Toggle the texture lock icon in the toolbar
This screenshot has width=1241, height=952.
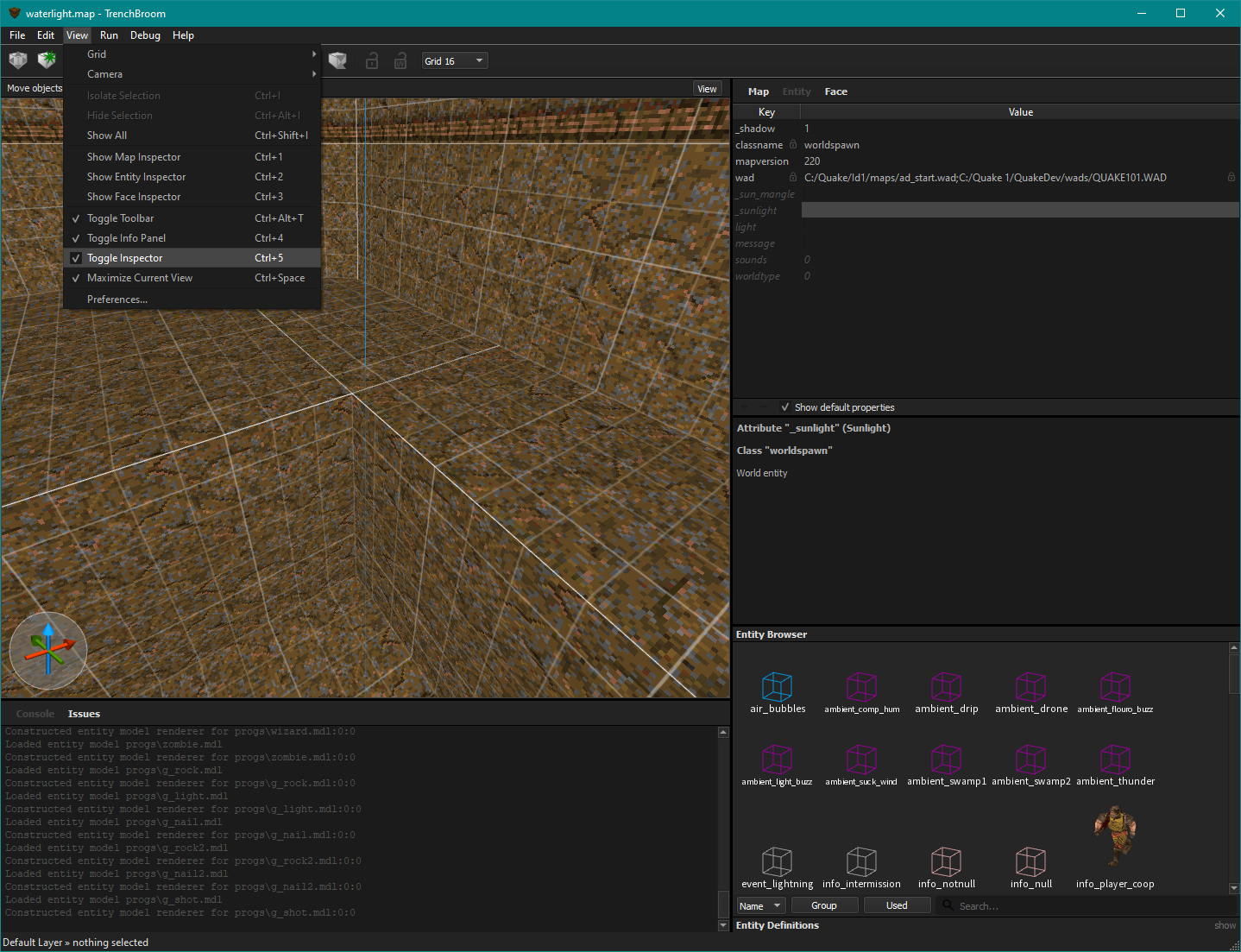[x=372, y=60]
